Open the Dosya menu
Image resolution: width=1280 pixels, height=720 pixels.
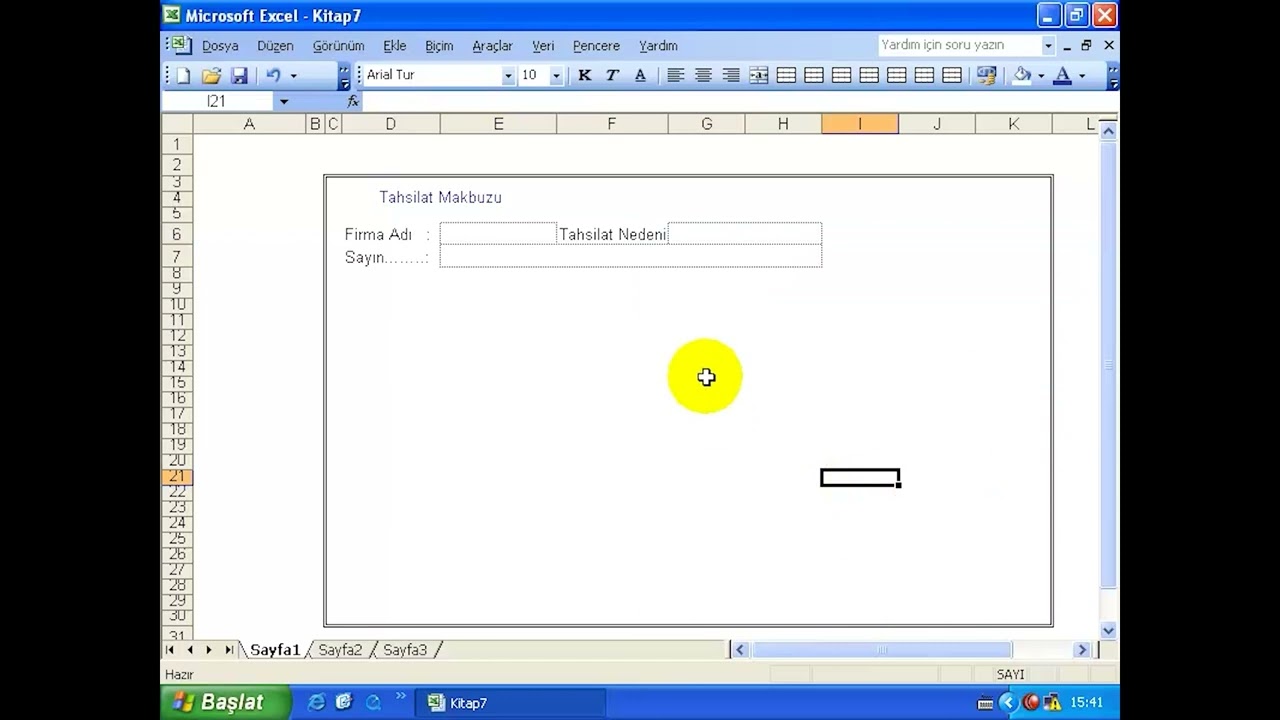(220, 46)
